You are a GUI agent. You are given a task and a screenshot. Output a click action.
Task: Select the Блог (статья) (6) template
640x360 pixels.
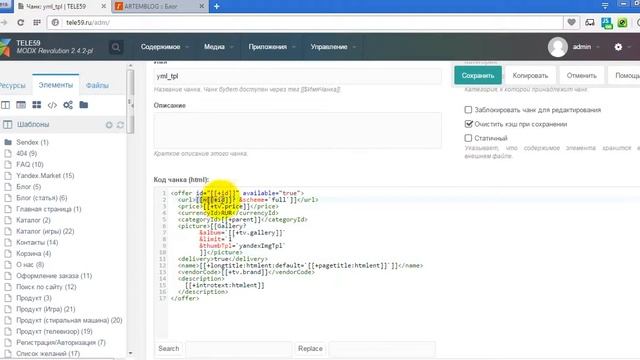point(42,198)
